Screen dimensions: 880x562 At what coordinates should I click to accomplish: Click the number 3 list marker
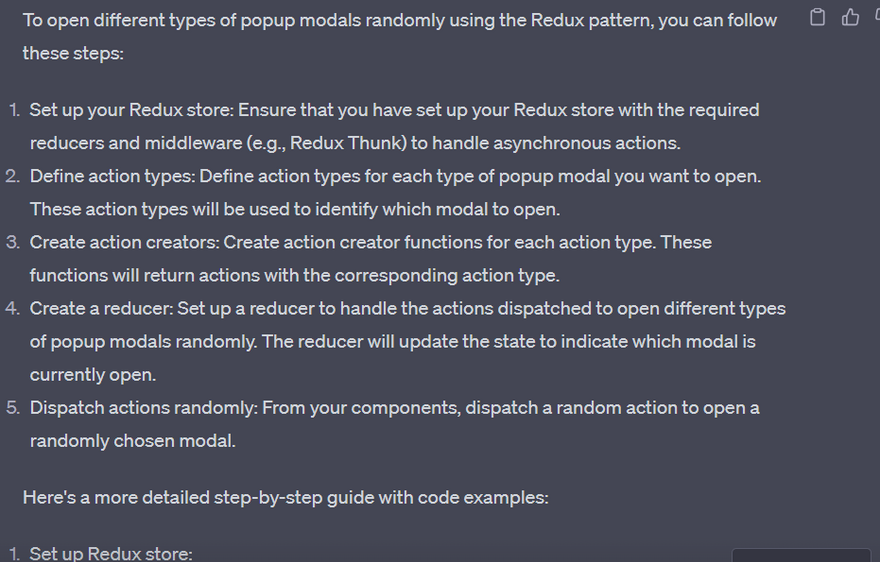[13, 242]
